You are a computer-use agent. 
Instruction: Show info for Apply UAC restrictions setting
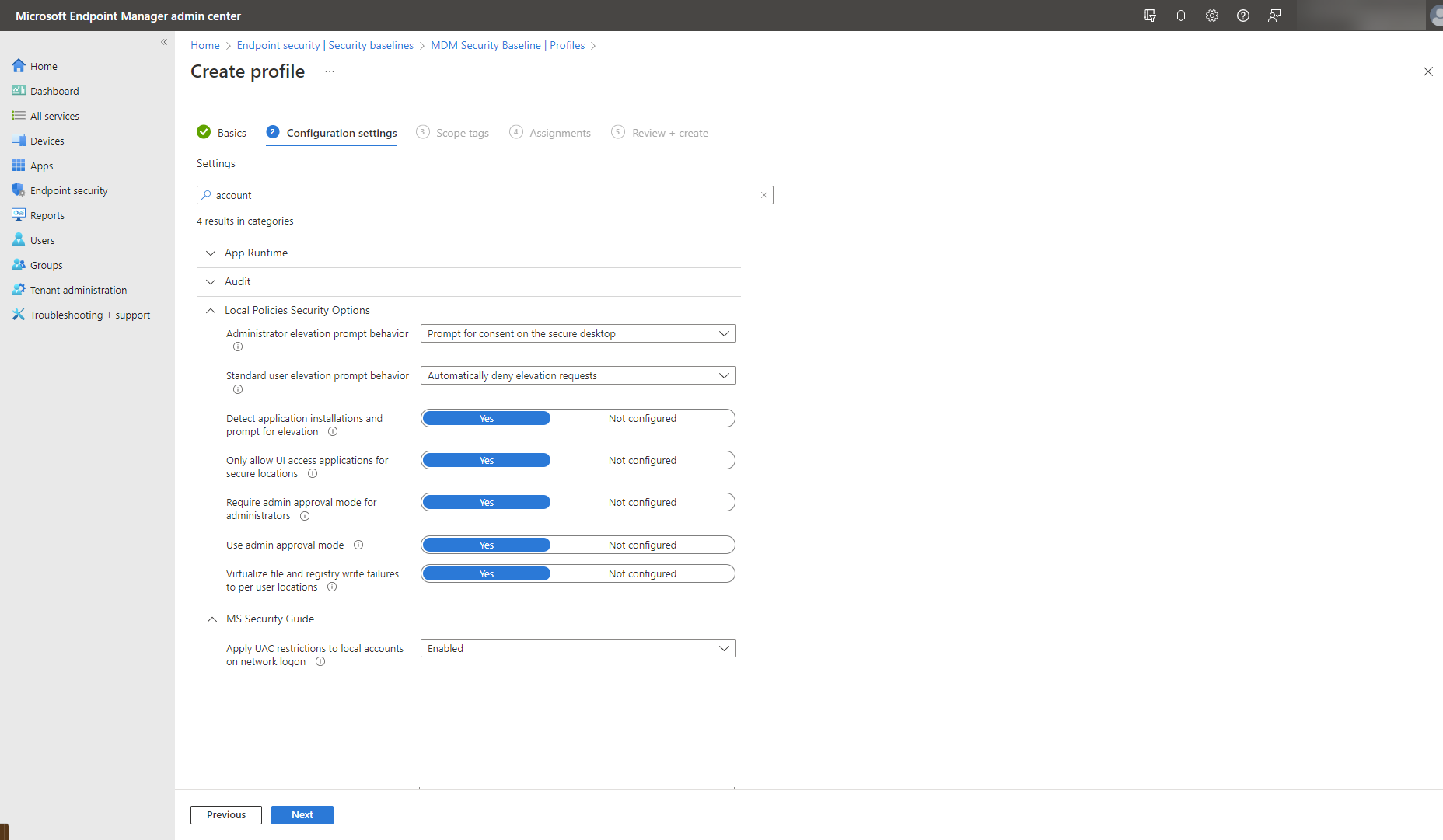(x=320, y=662)
